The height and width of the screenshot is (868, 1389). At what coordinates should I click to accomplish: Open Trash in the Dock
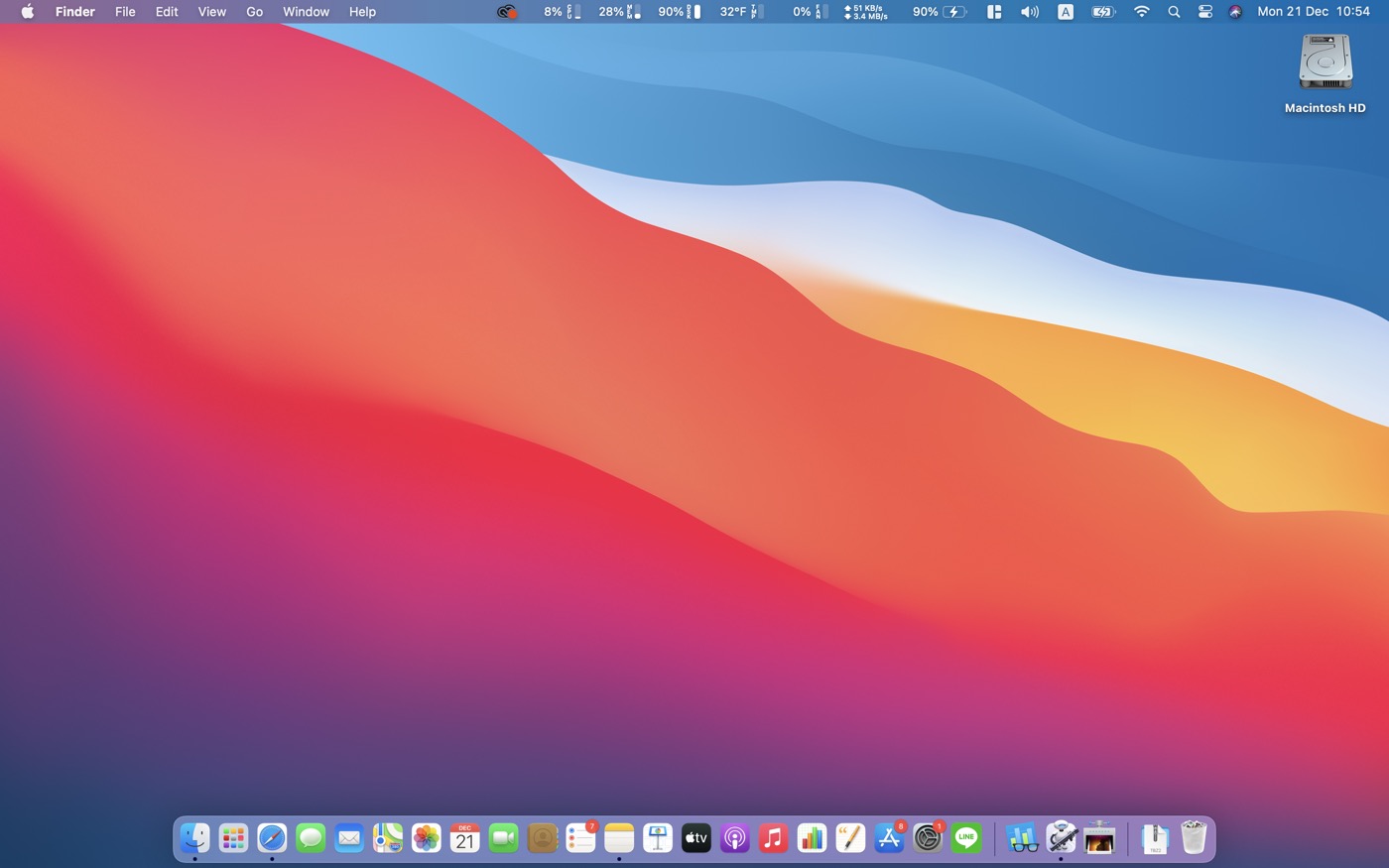click(x=1194, y=838)
